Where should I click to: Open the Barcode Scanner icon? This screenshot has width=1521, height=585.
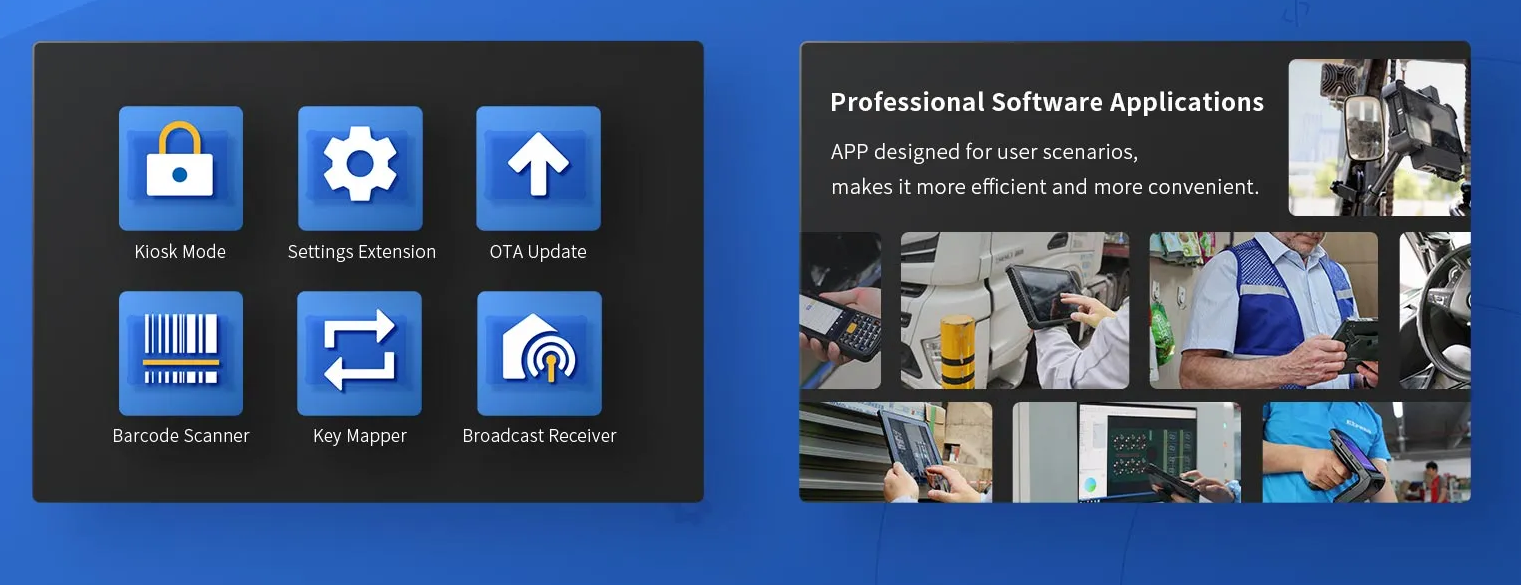[x=181, y=353]
